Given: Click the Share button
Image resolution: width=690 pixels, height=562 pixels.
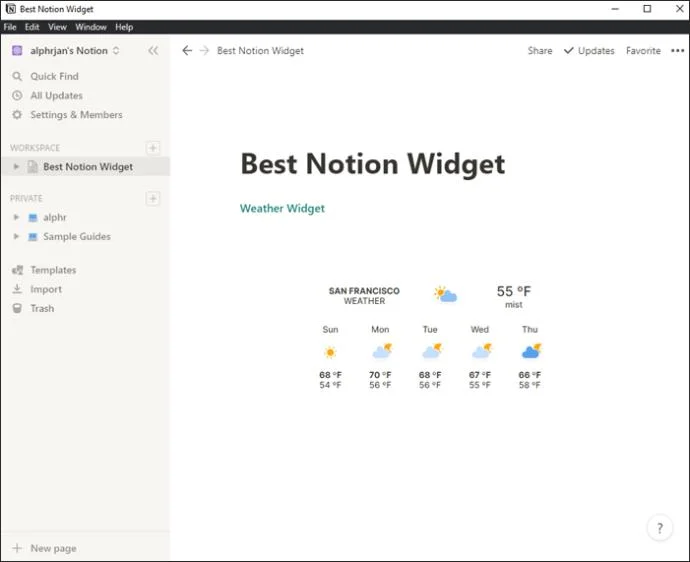Looking at the screenshot, I should coord(540,51).
